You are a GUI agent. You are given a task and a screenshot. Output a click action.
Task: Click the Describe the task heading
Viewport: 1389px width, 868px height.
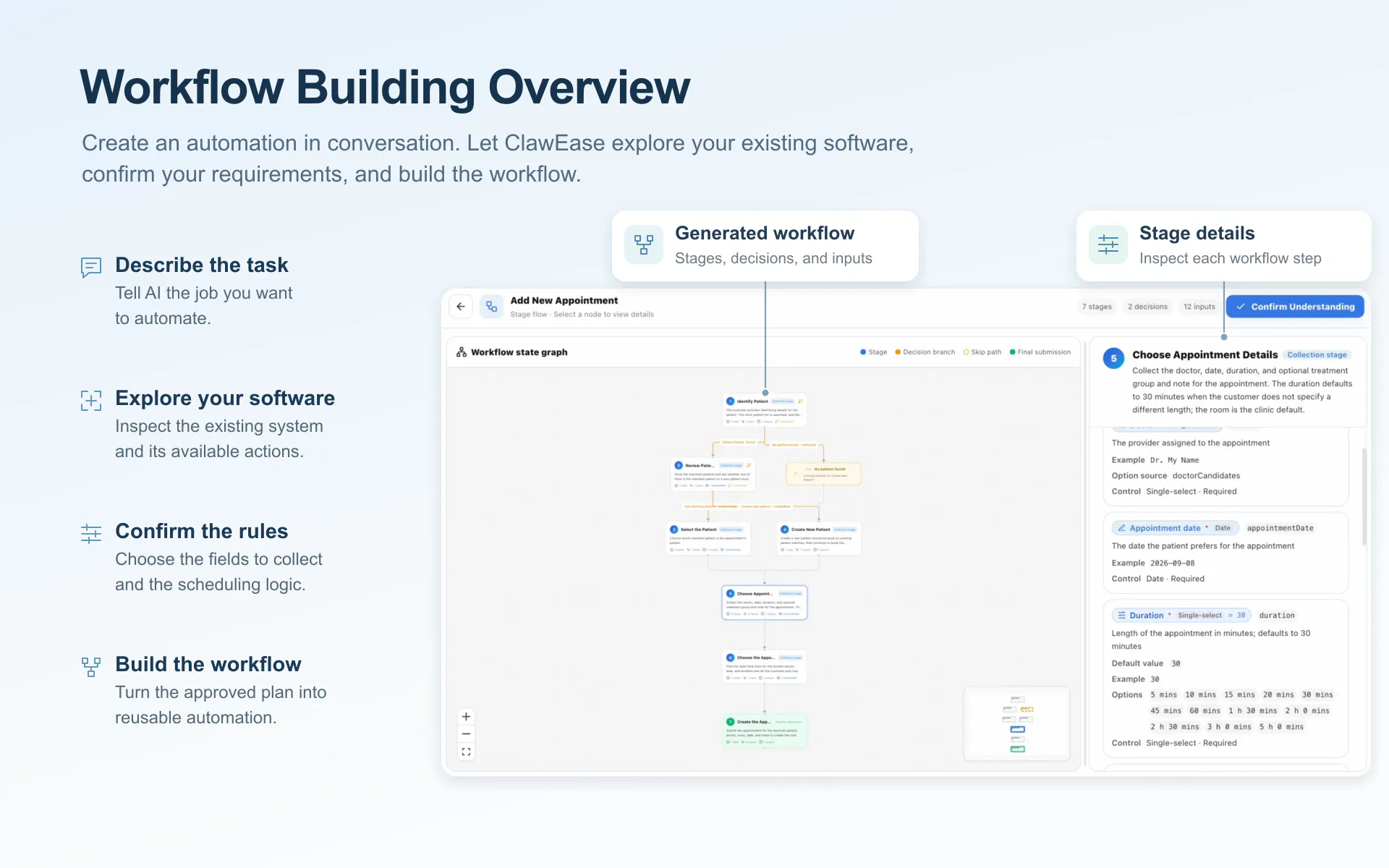point(202,265)
